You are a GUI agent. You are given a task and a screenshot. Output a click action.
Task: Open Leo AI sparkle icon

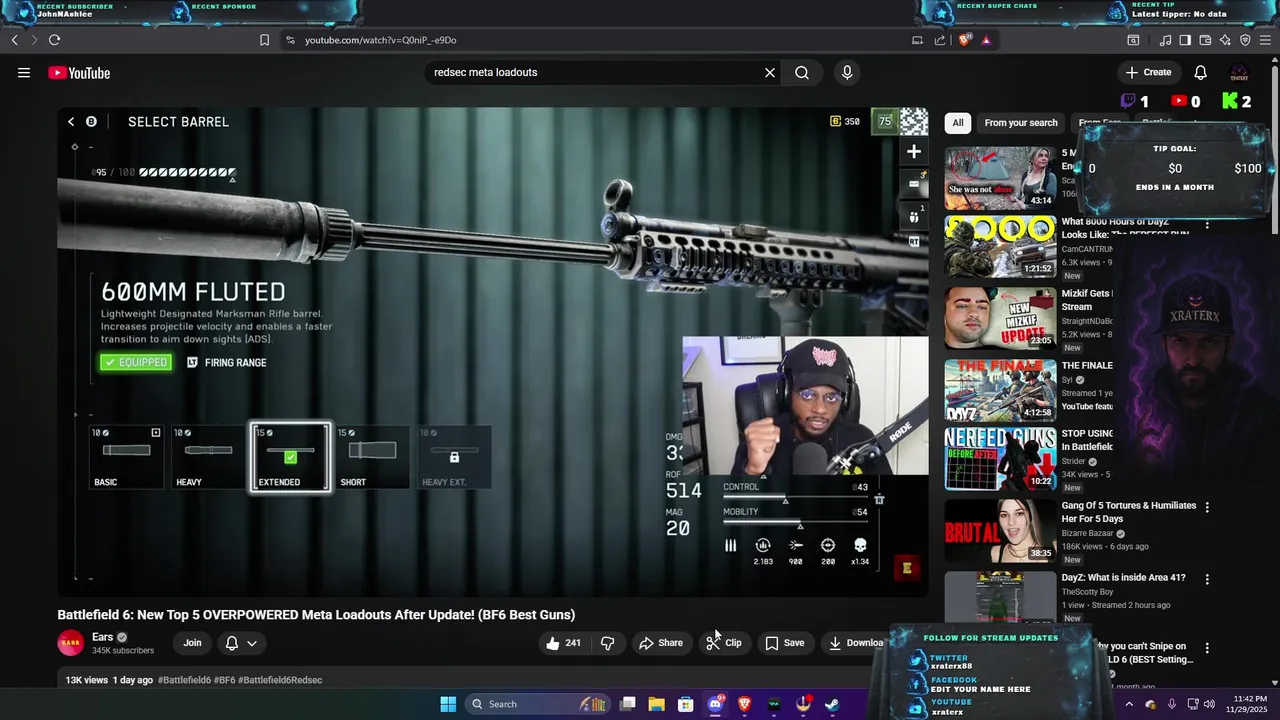pos(1225,40)
